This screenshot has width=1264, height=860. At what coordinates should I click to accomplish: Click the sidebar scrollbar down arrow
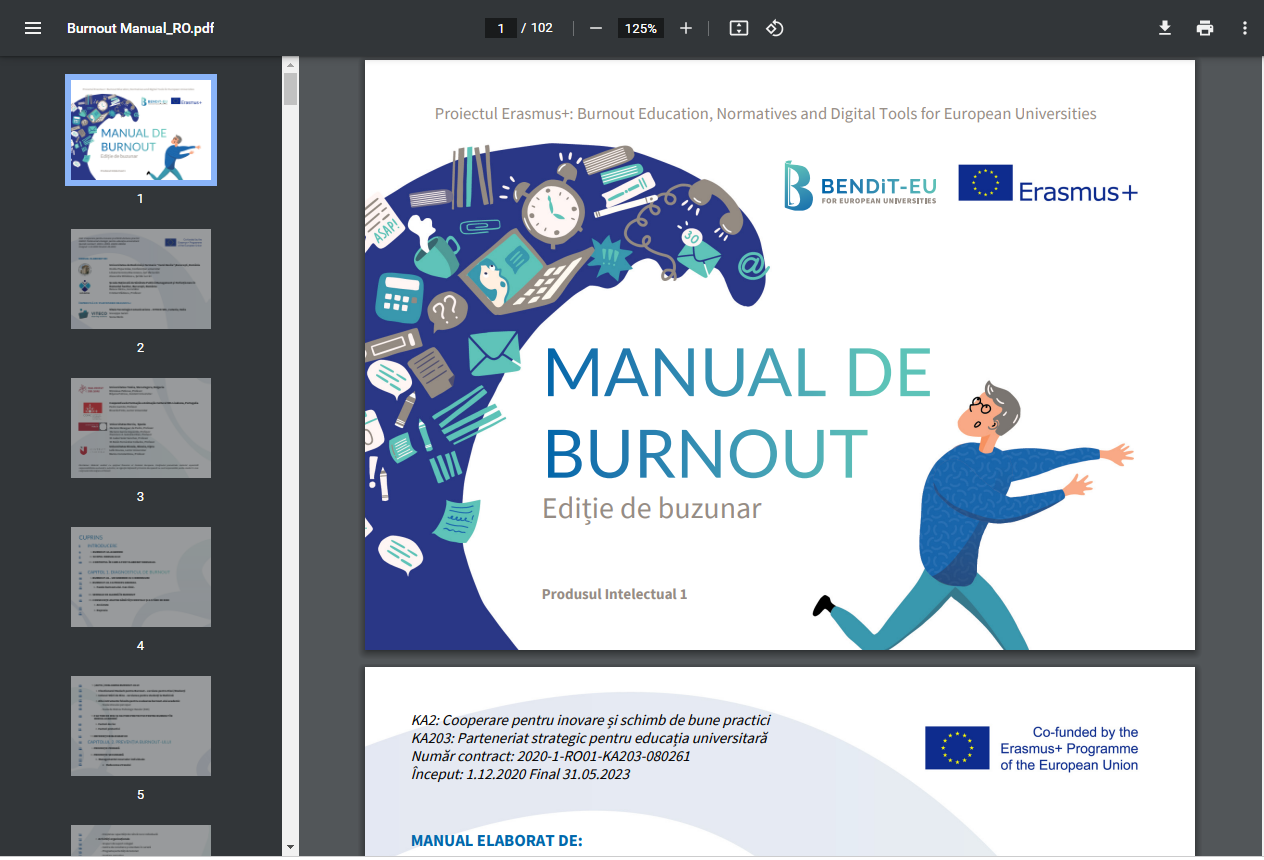tap(290, 848)
